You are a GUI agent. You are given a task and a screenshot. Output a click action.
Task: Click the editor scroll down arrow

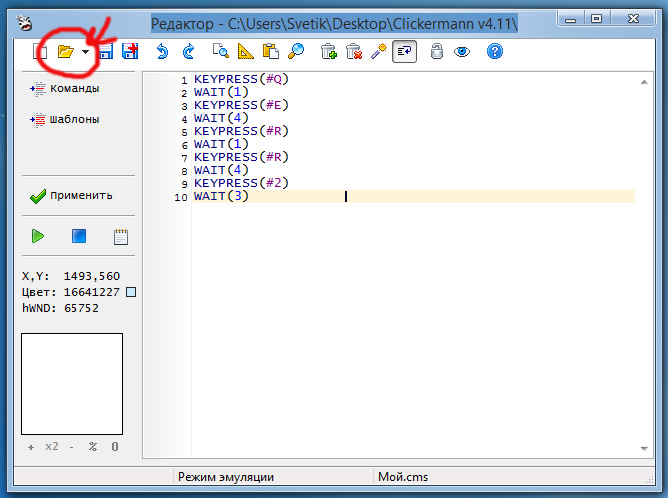click(644, 449)
